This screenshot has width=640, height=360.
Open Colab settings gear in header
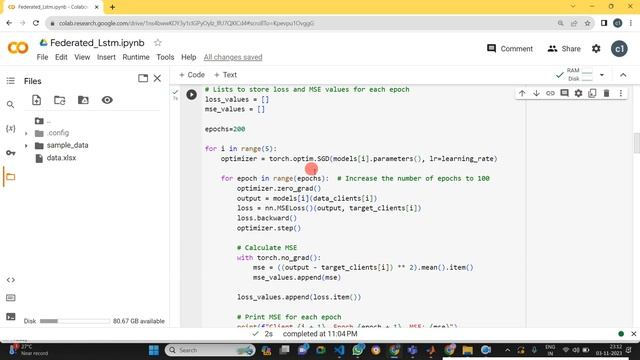[x=596, y=49]
